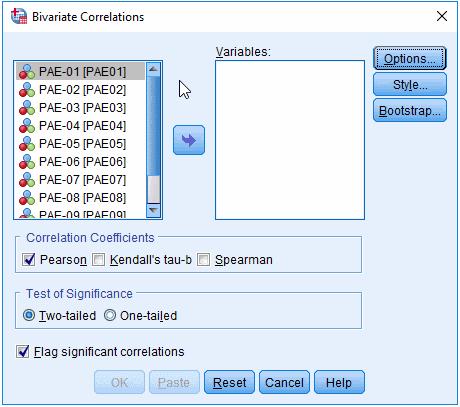
Task: Enable the Spearman correlation checkbox
Action: (x=203, y=259)
